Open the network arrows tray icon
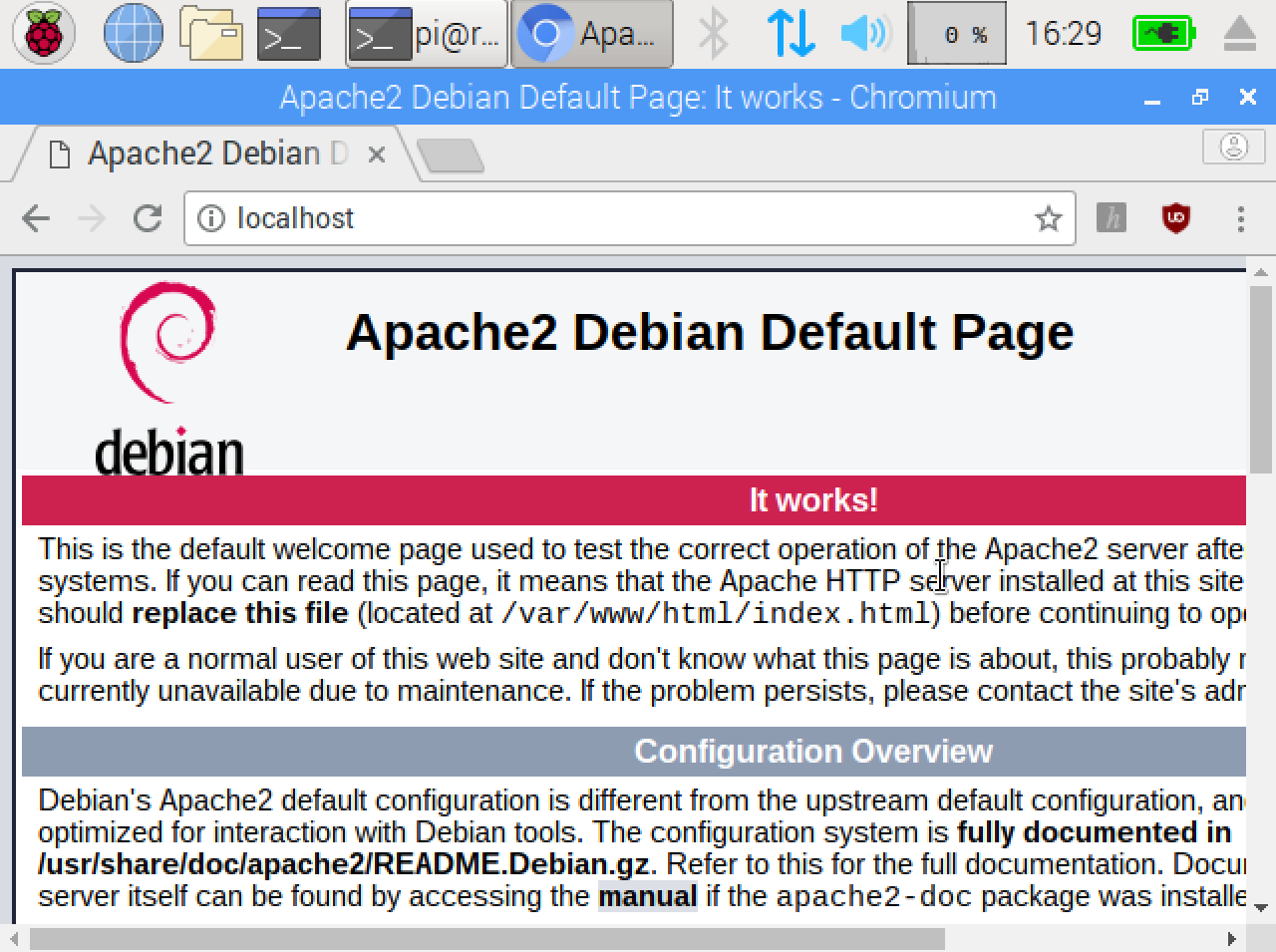The height and width of the screenshot is (952, 1276). (x=792, y=33)
